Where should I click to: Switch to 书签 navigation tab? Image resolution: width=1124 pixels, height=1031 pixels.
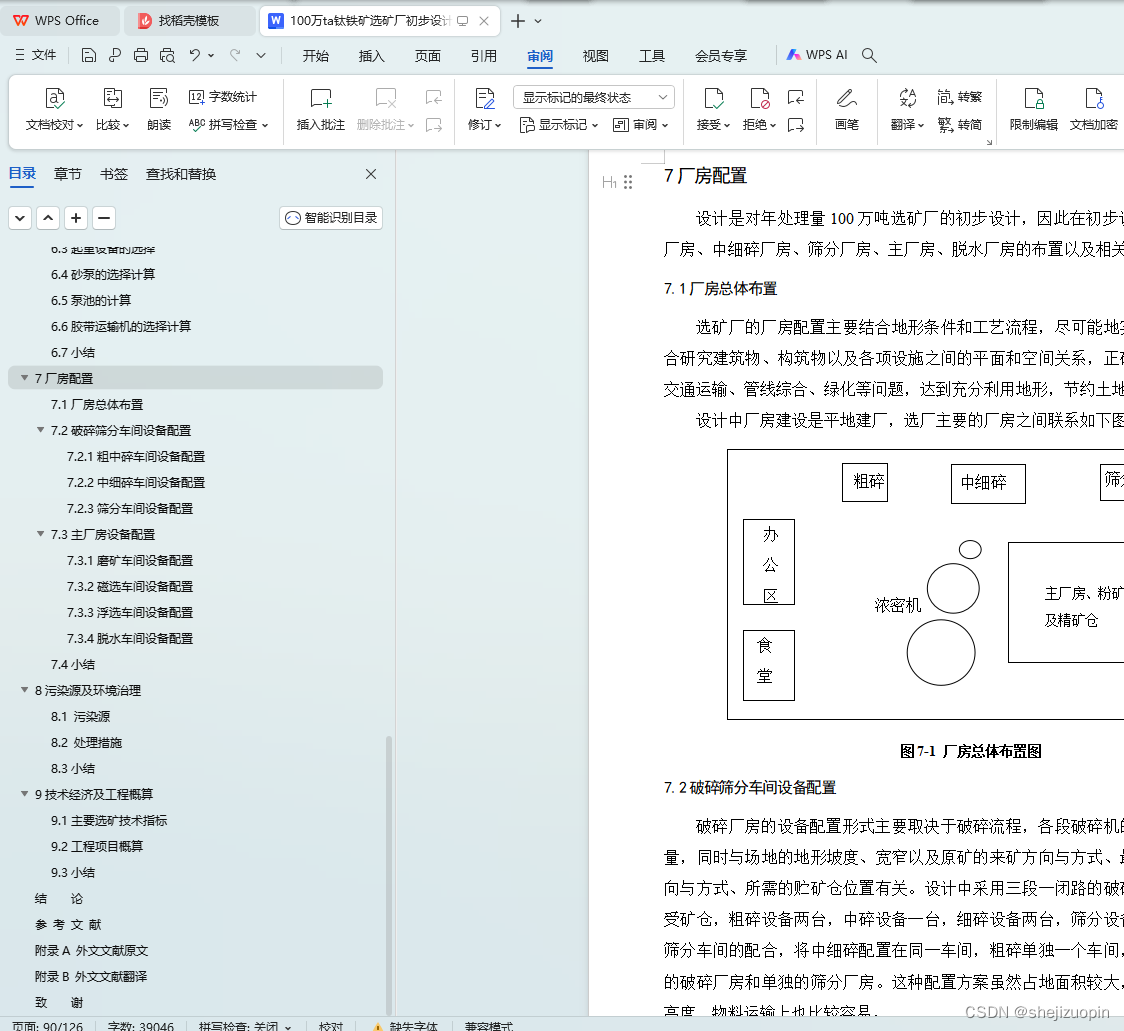pos(113,174)
